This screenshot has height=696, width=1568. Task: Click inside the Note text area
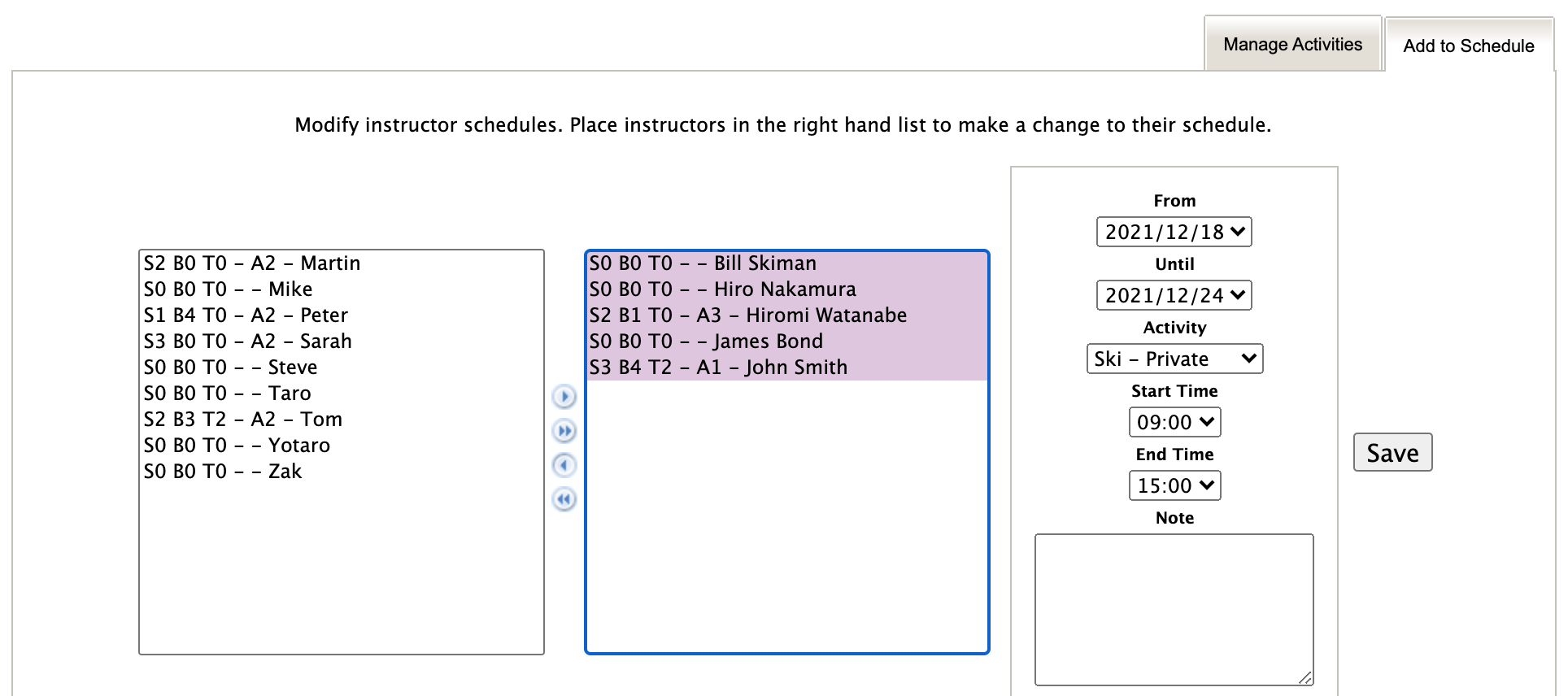(x=1174, y=609)
